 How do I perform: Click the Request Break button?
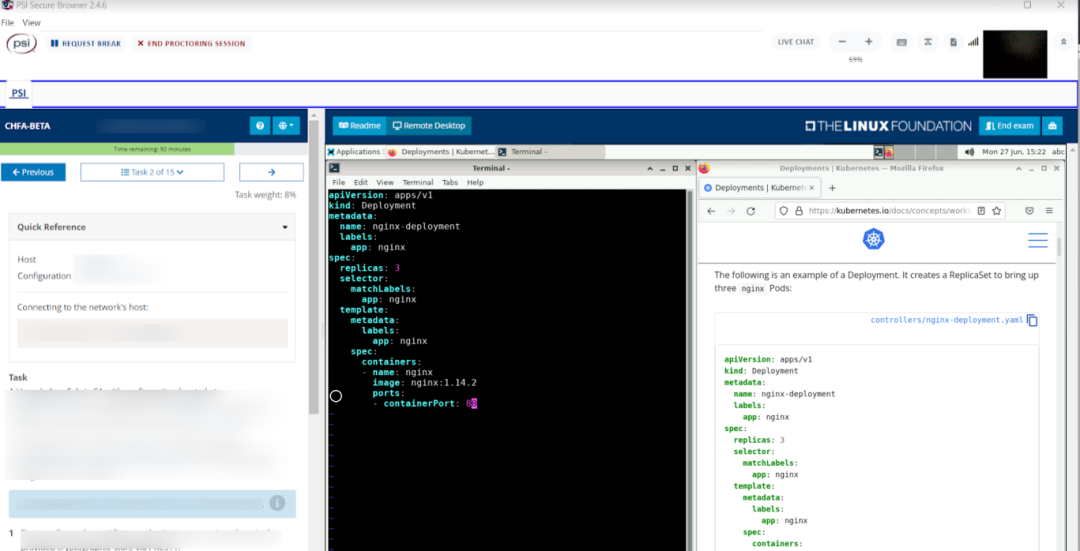click(85, 43)
